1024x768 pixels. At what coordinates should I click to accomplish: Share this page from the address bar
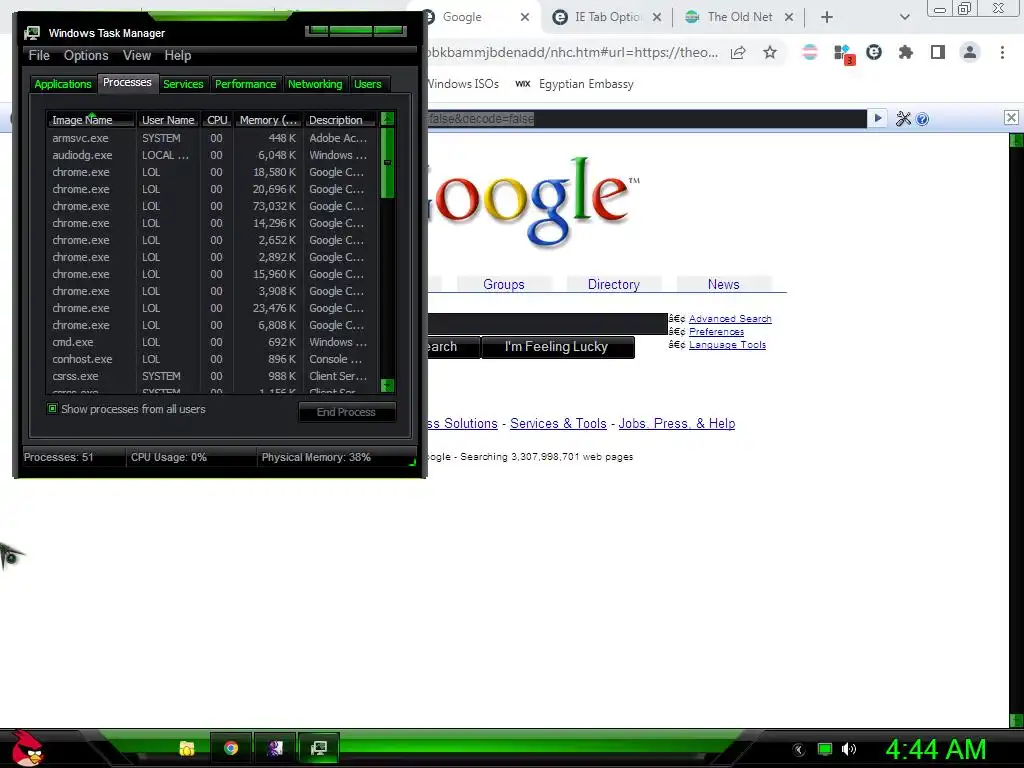738,52
